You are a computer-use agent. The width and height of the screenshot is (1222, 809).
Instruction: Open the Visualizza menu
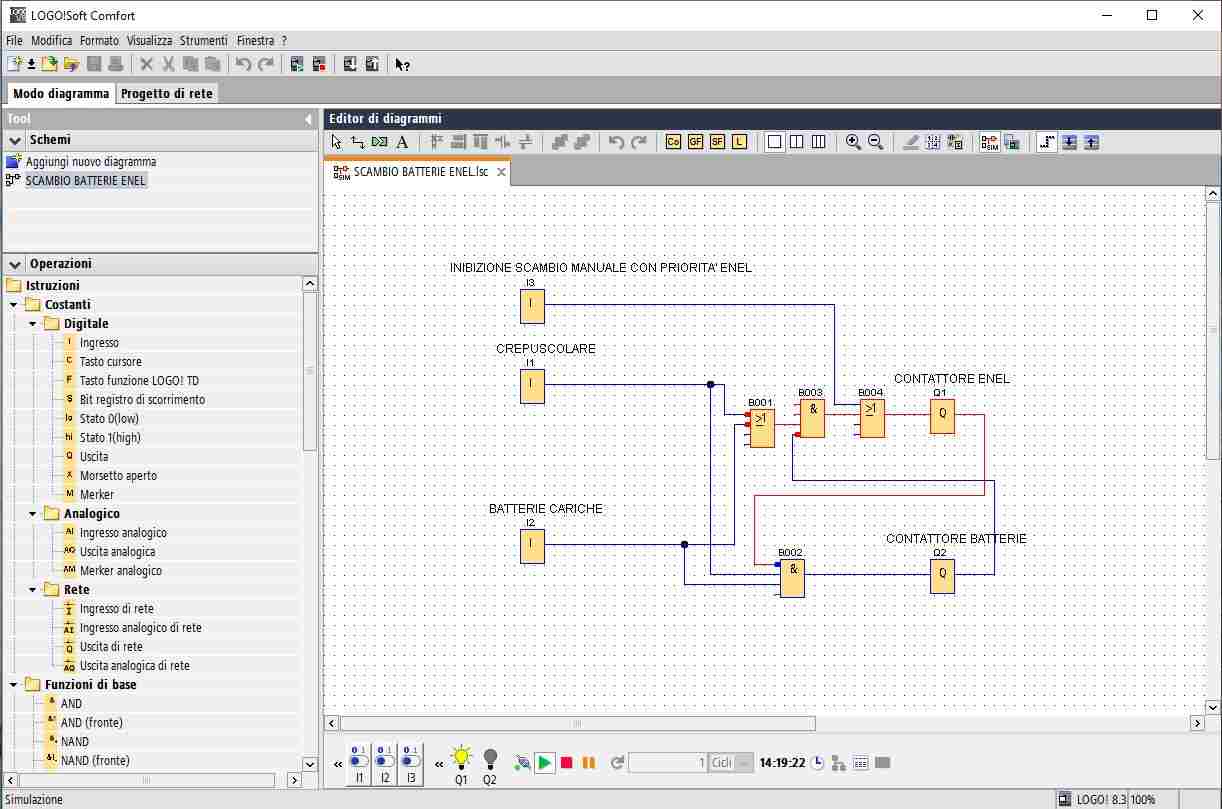149,41
